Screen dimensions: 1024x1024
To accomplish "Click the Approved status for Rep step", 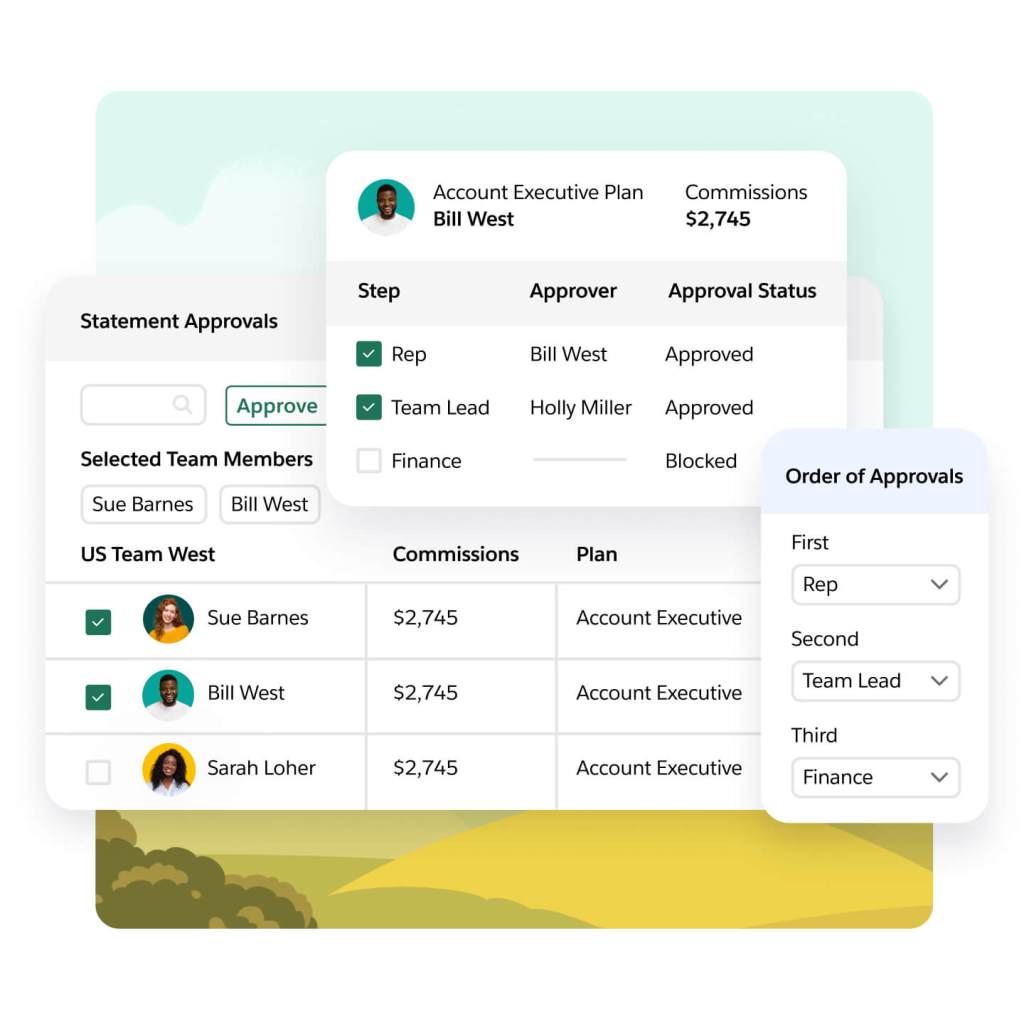I will click(709, 355).
